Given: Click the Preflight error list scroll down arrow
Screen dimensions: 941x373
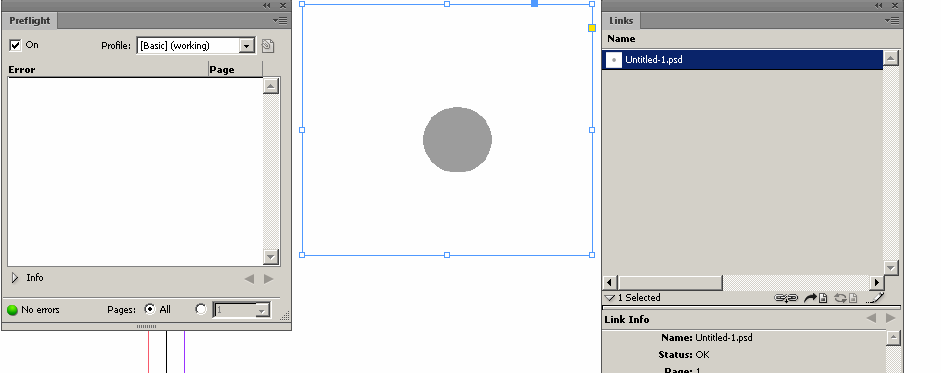Looking at the screenshot, I should 271,257.
